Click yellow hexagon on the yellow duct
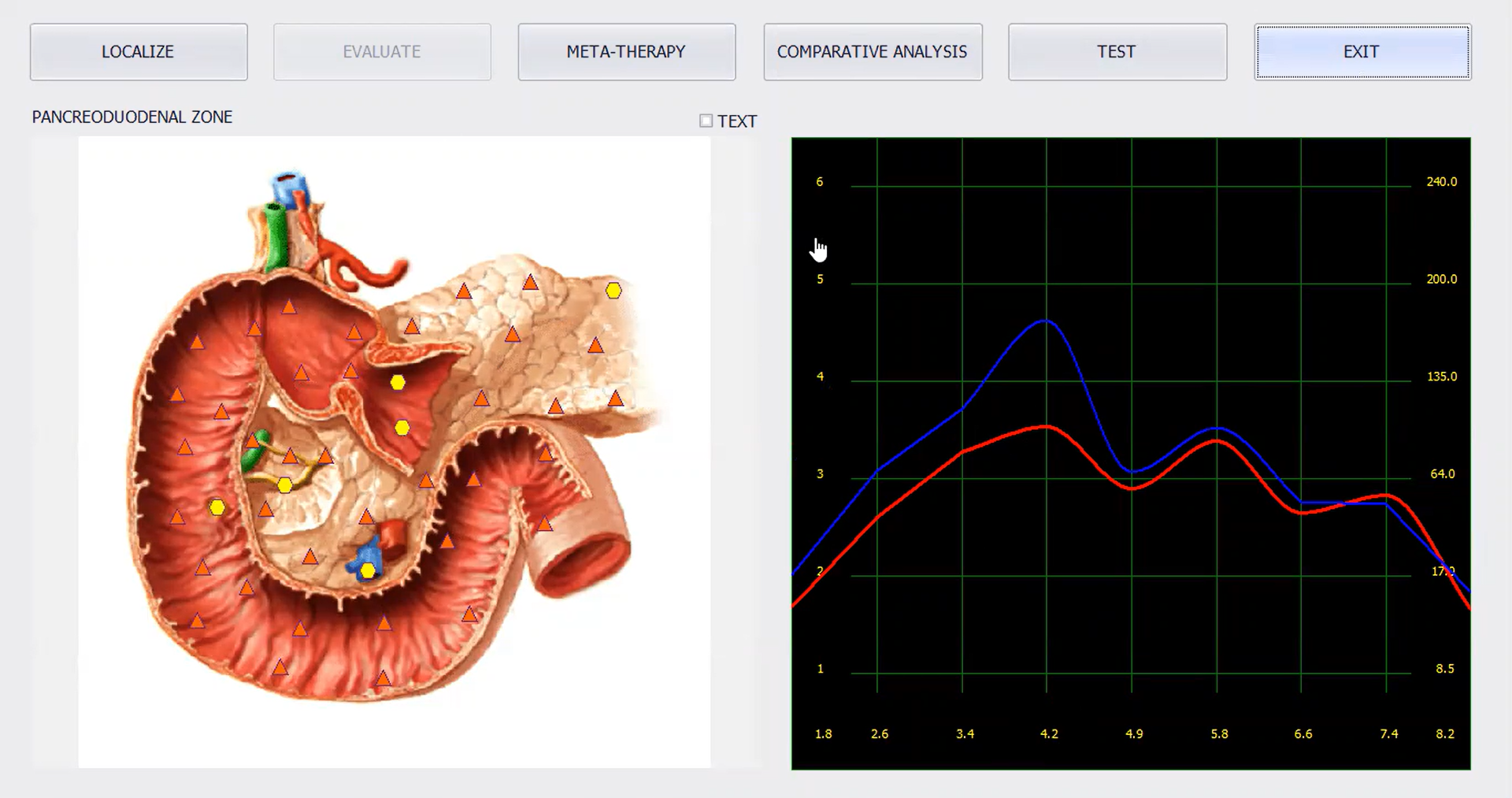Screen dimensions: 1512x798 pos(285,485)
